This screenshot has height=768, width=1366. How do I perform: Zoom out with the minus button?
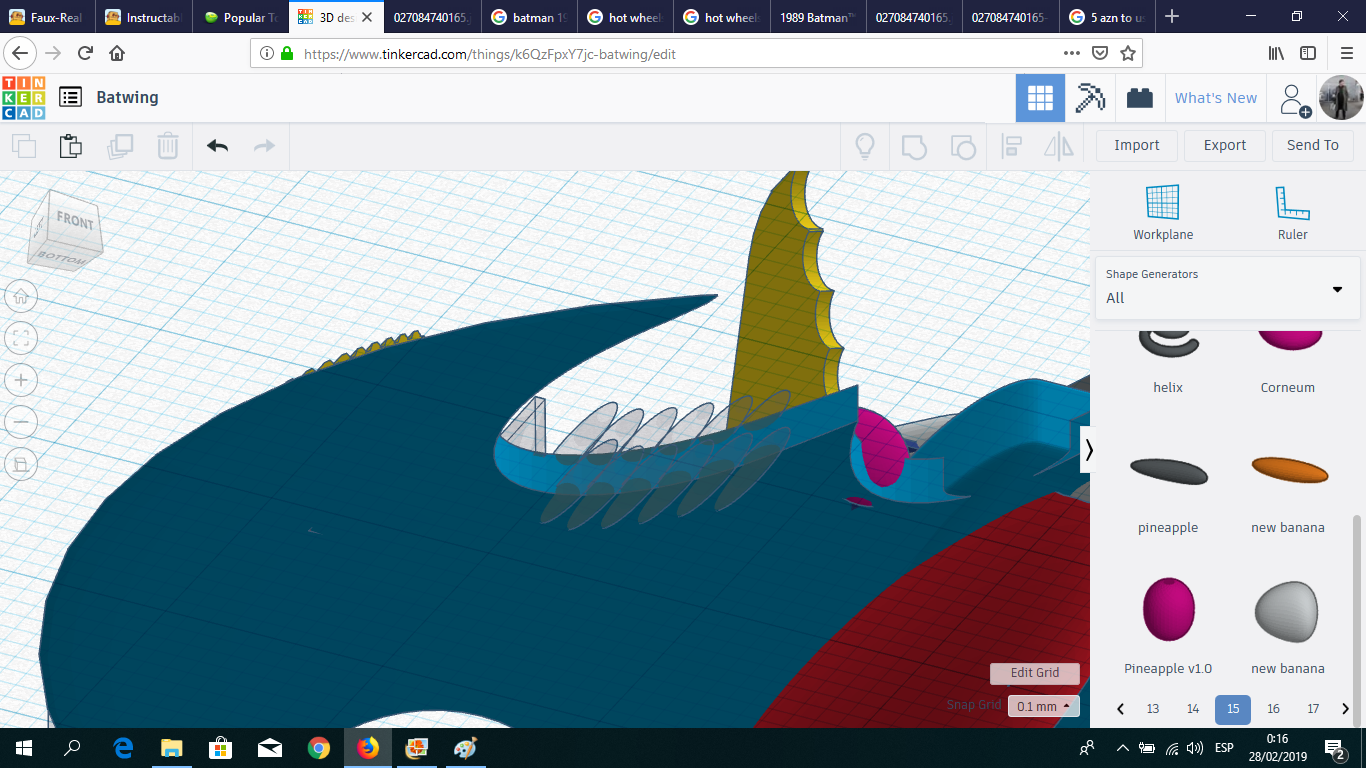pyautogui.click(x=21, y=422)
